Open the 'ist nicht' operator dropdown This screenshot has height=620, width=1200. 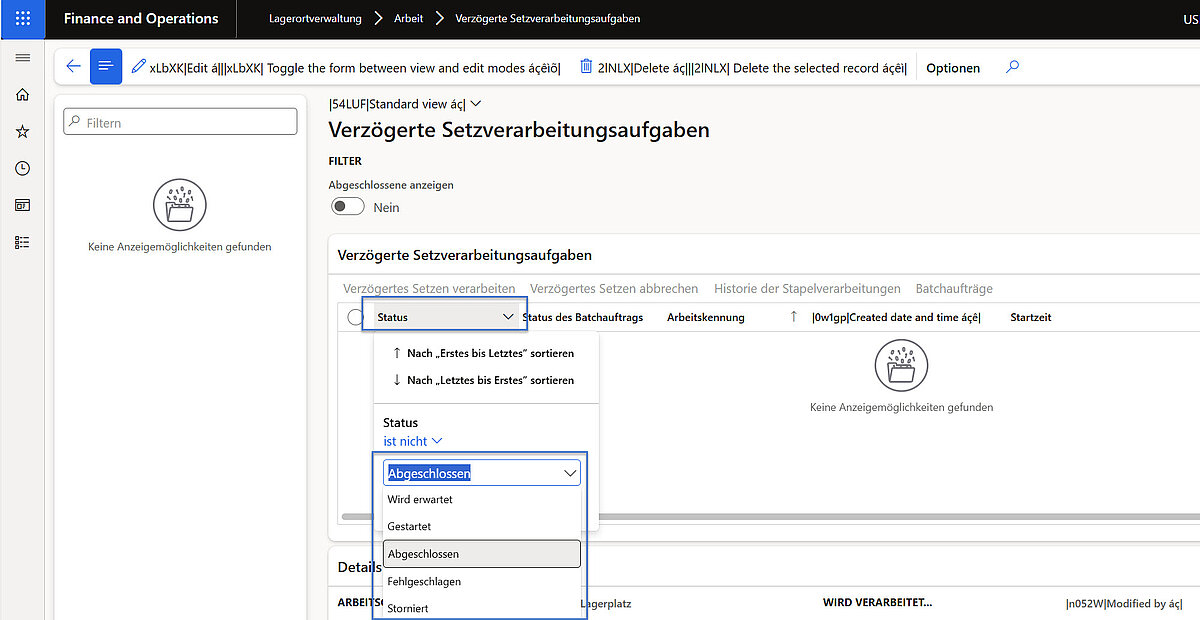point(412,441)
